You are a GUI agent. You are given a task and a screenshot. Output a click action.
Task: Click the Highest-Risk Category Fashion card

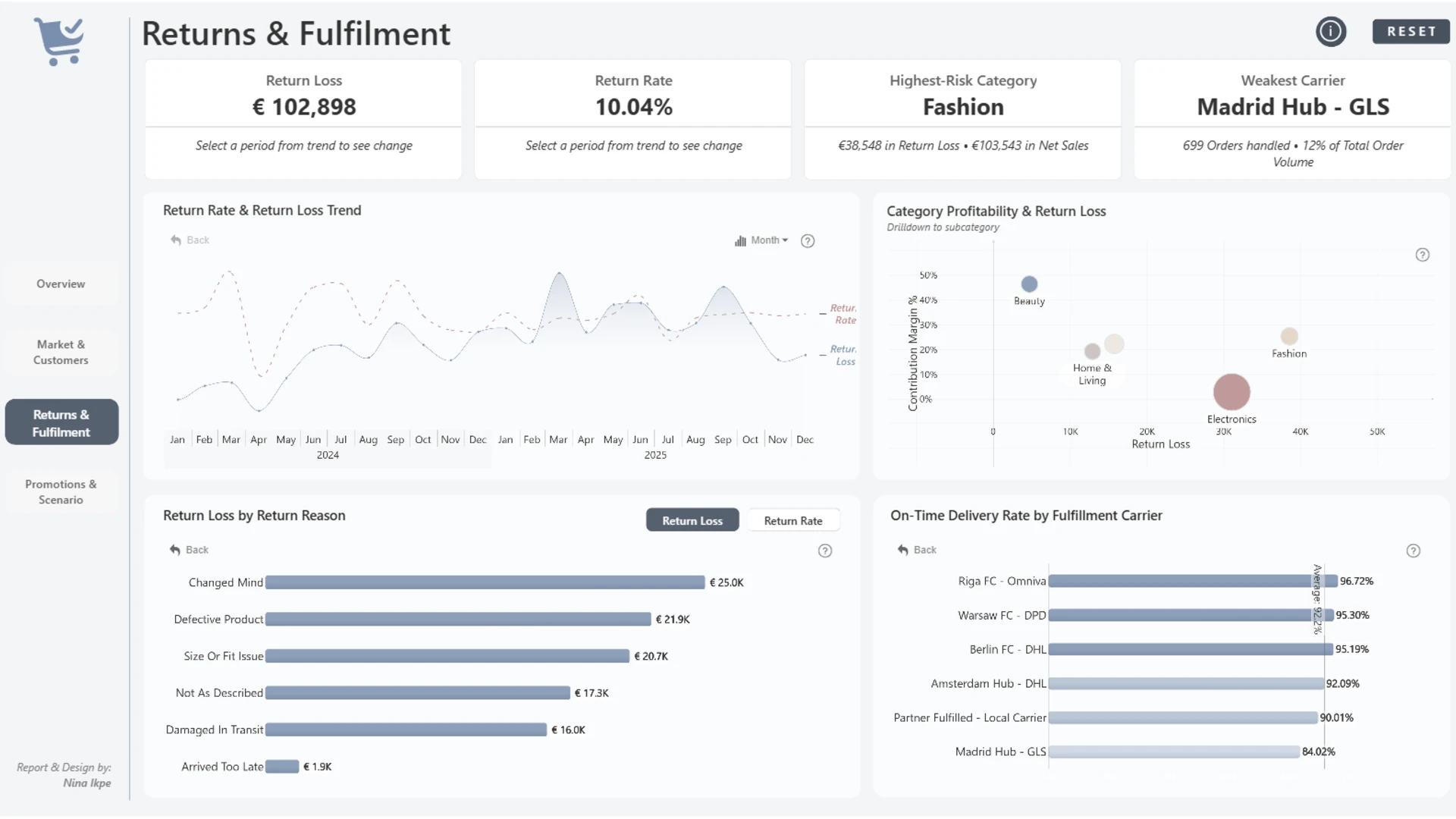click(963, 119)
